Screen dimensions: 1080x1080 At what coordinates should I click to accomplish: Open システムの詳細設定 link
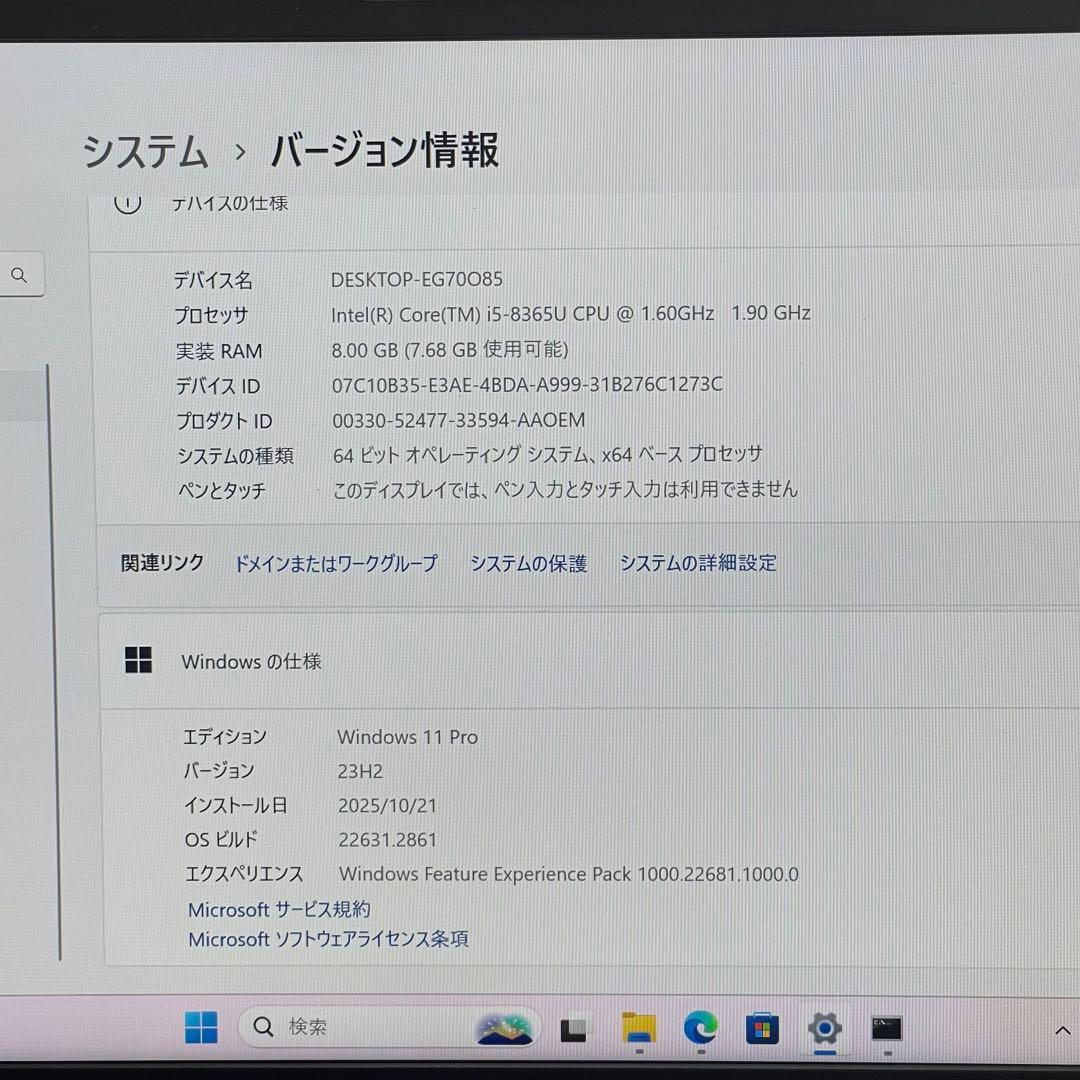[x=698, y=563]
